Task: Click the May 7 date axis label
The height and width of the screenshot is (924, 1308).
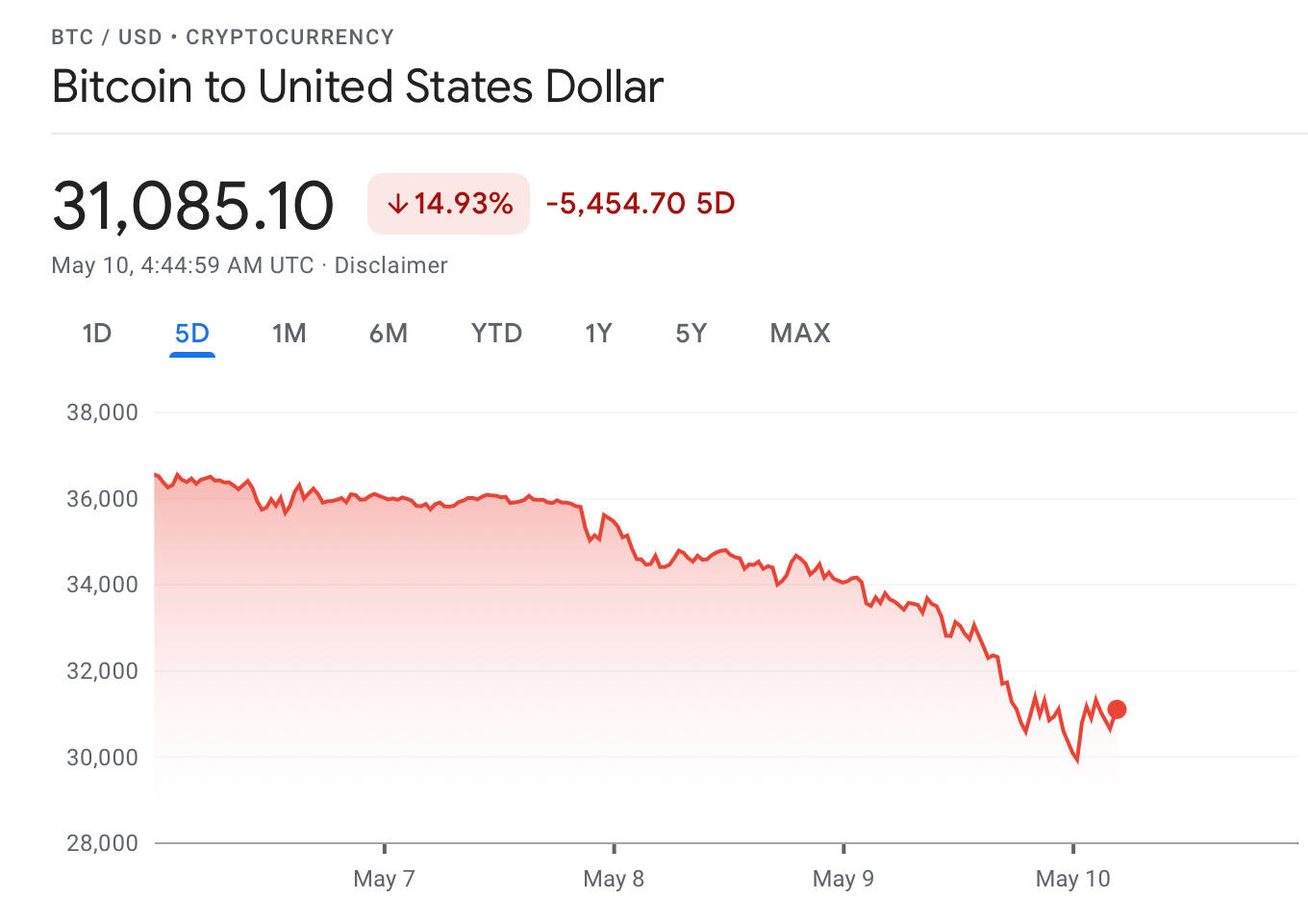Action: [x=384, y=879]
